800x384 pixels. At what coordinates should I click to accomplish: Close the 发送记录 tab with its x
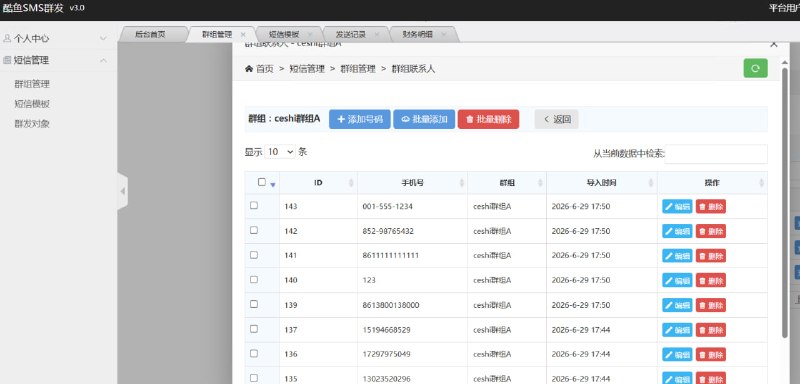tap(377, 35)
